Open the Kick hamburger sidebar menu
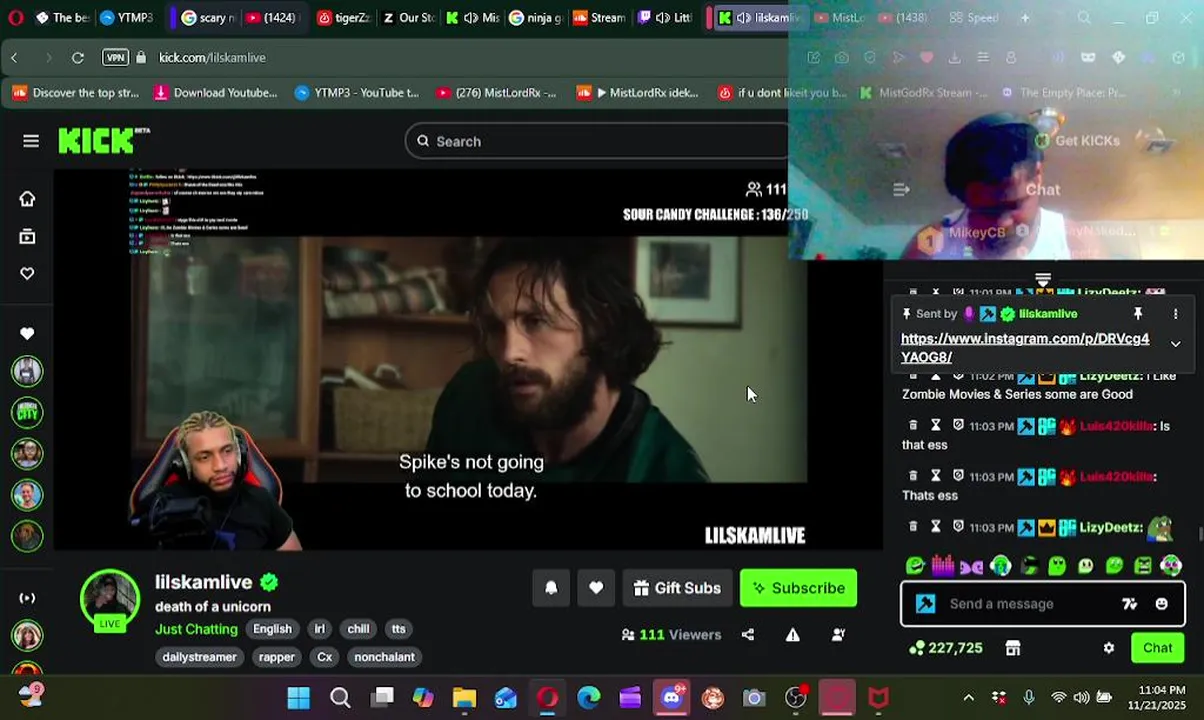This screenshot has height=720, width=1204. (31, 141)
